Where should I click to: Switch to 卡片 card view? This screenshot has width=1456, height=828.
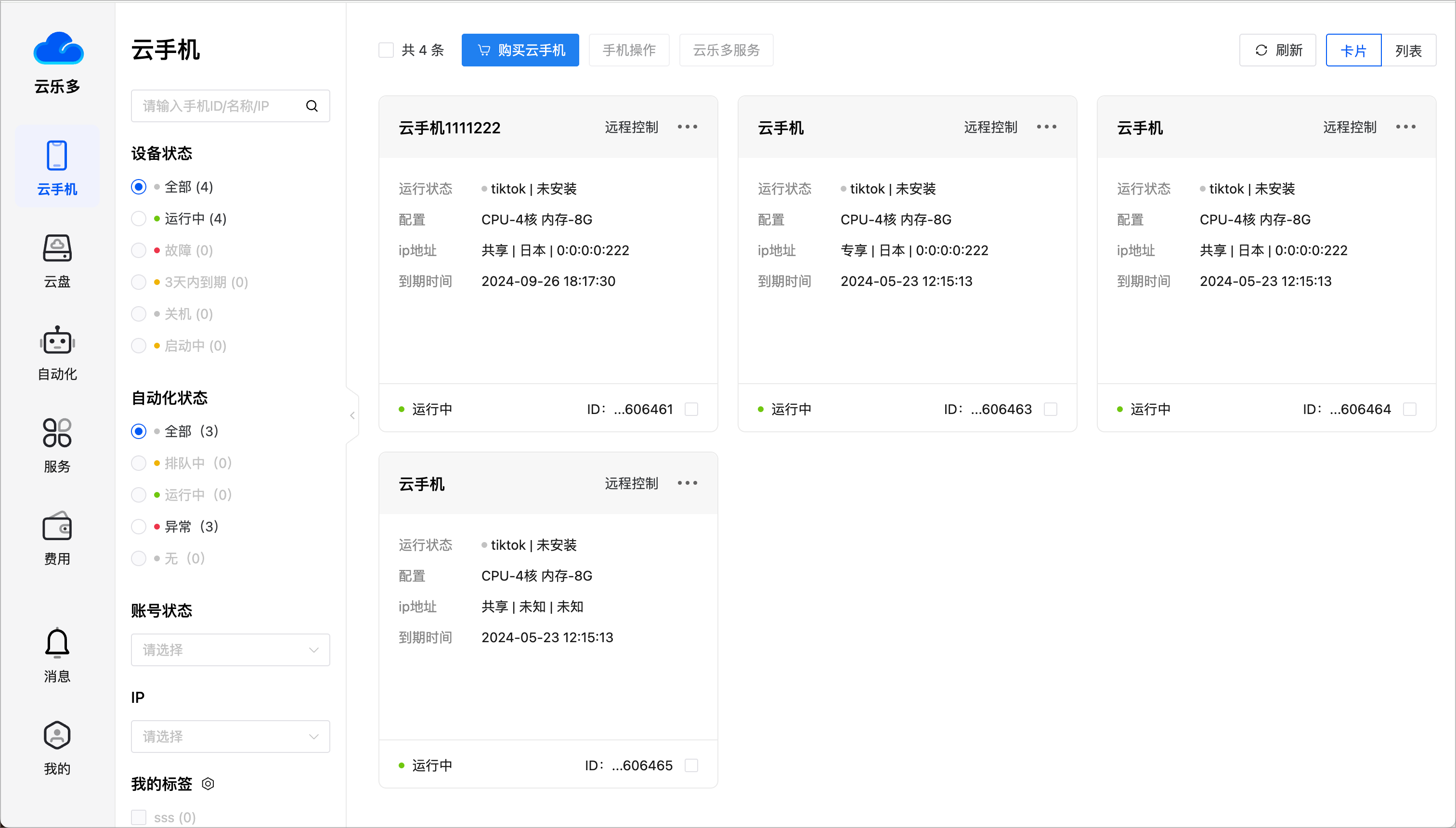[x=1353, y=50]
